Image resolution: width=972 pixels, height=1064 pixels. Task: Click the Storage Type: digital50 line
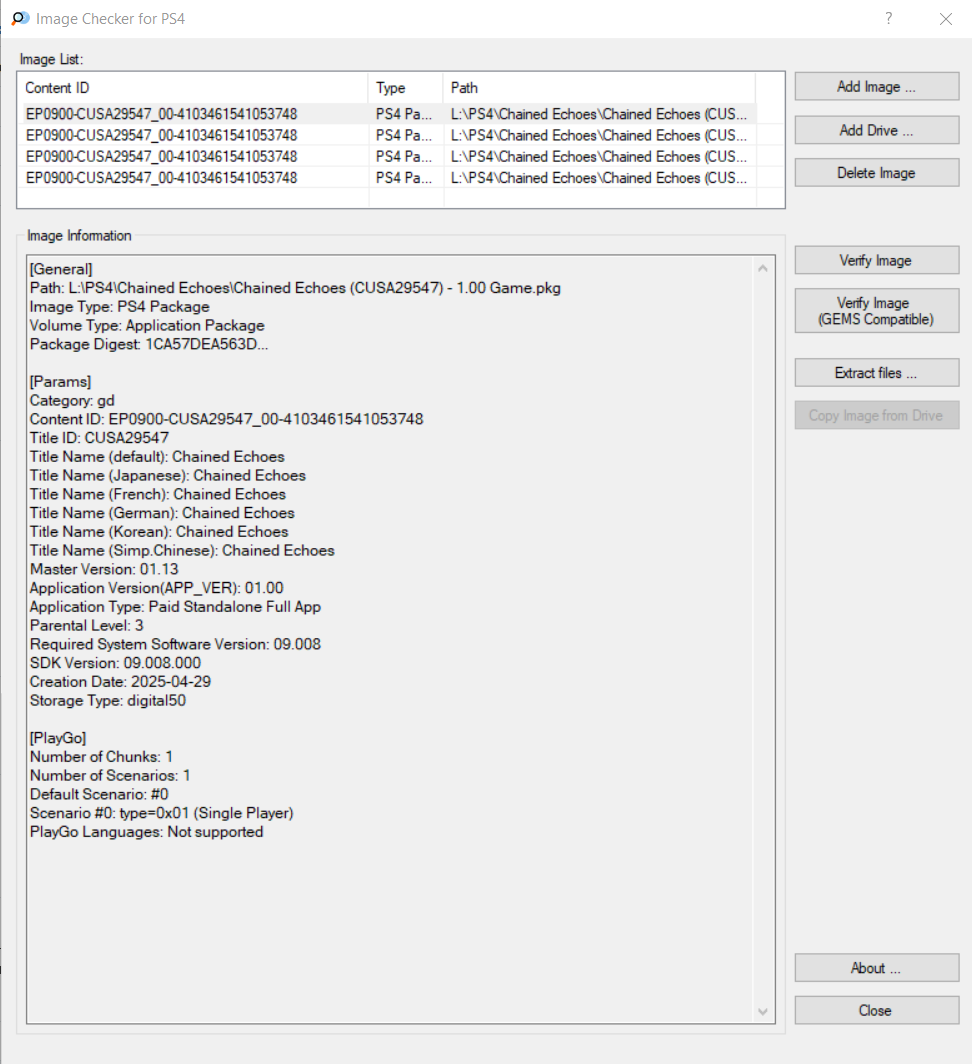click(x=108, y=701)
